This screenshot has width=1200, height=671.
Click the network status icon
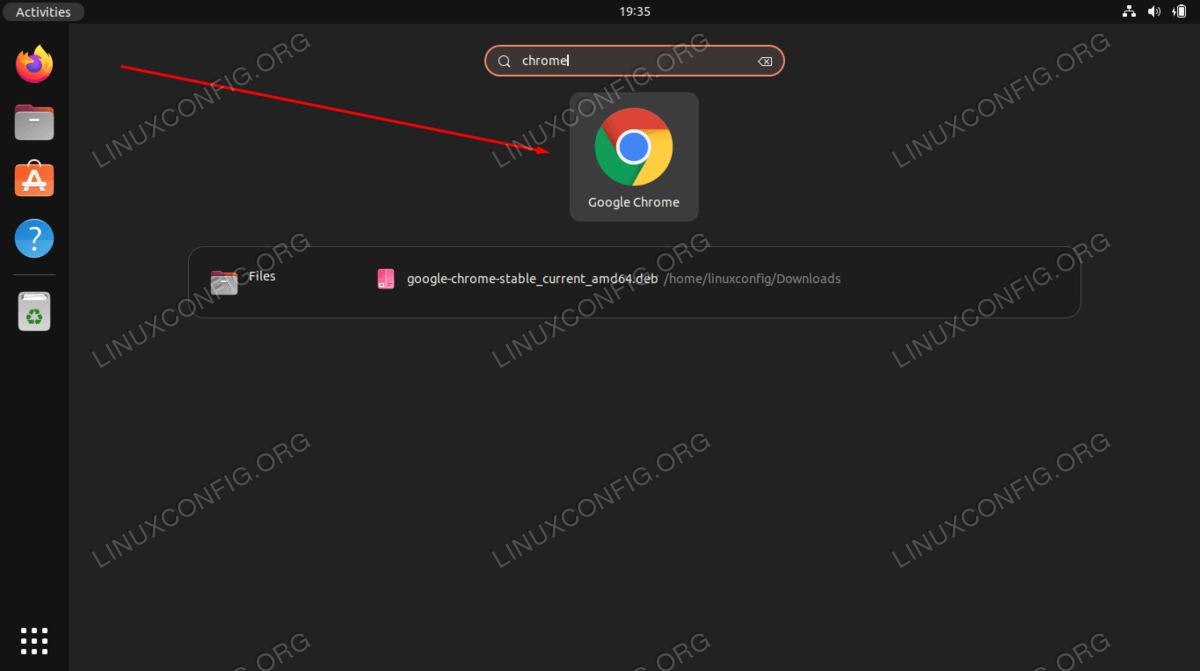point(1129,12)
